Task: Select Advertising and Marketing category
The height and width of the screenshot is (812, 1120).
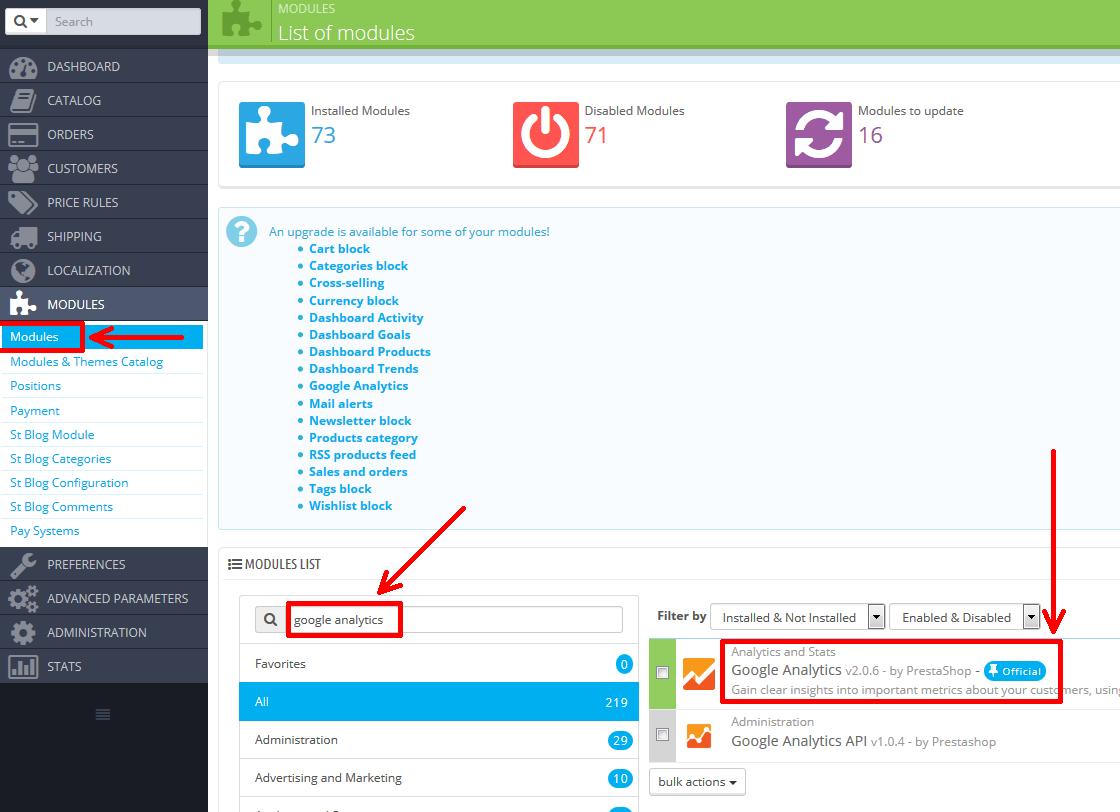Action: coord(439,778)
